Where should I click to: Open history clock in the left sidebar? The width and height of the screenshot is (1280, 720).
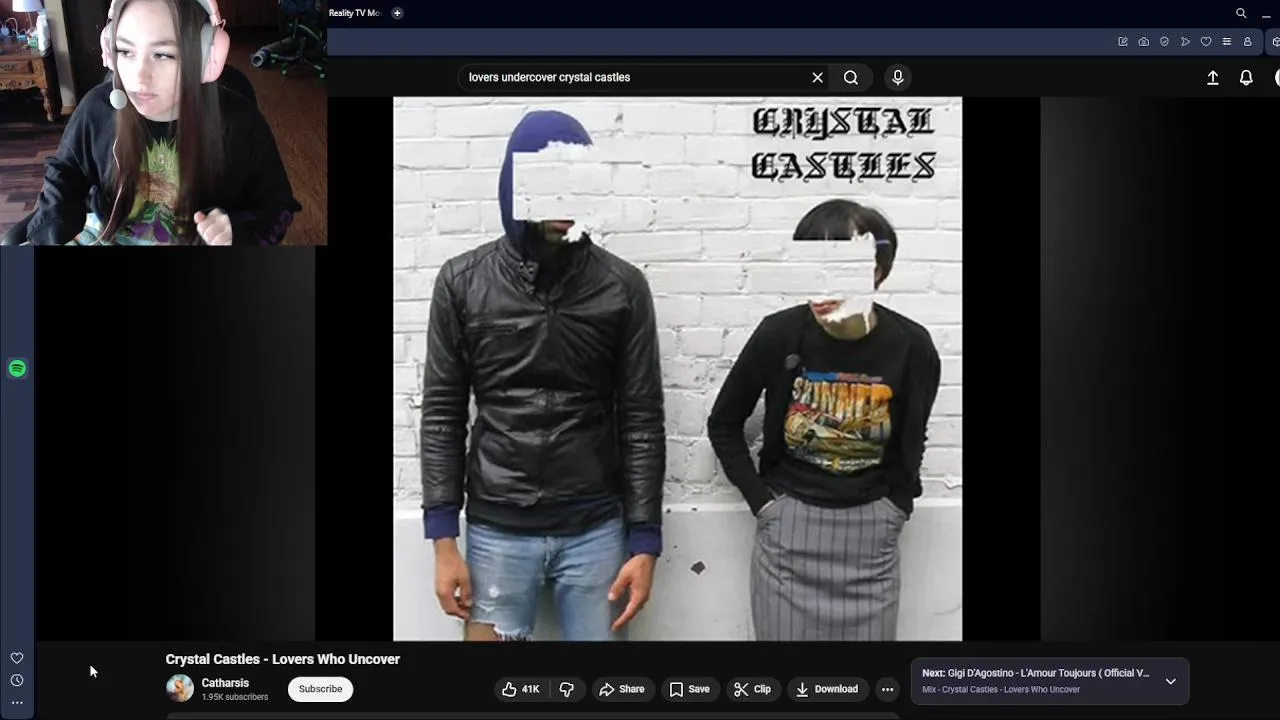[17, 680]
